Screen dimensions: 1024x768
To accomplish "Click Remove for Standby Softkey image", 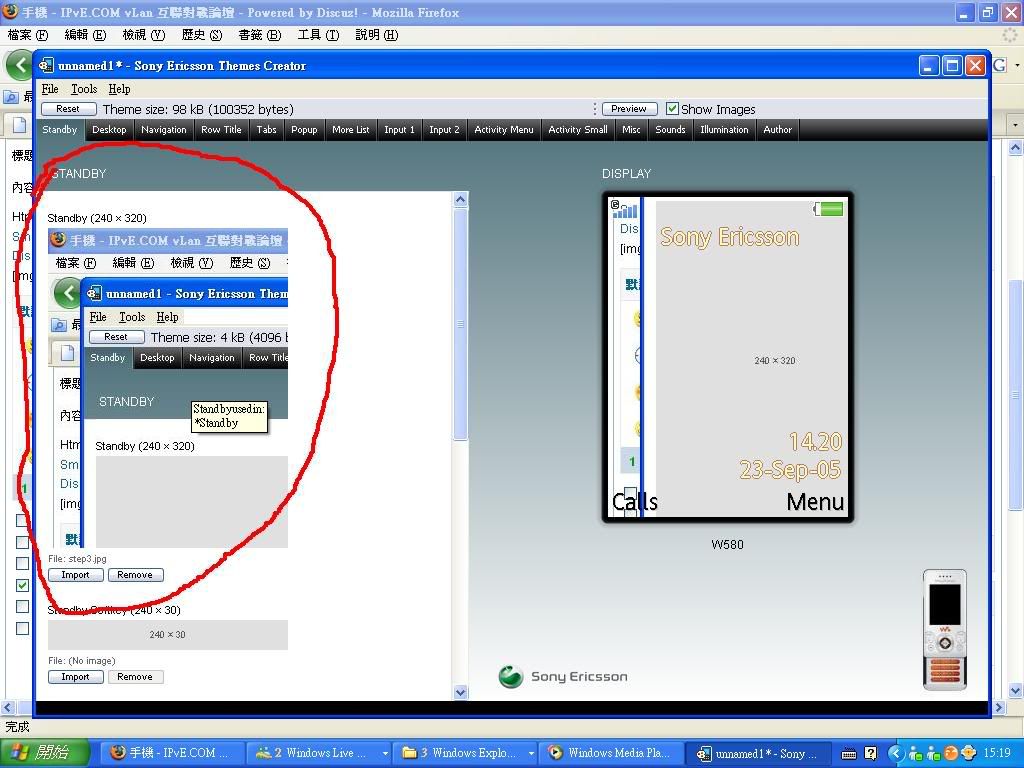I will coord(135,677).
